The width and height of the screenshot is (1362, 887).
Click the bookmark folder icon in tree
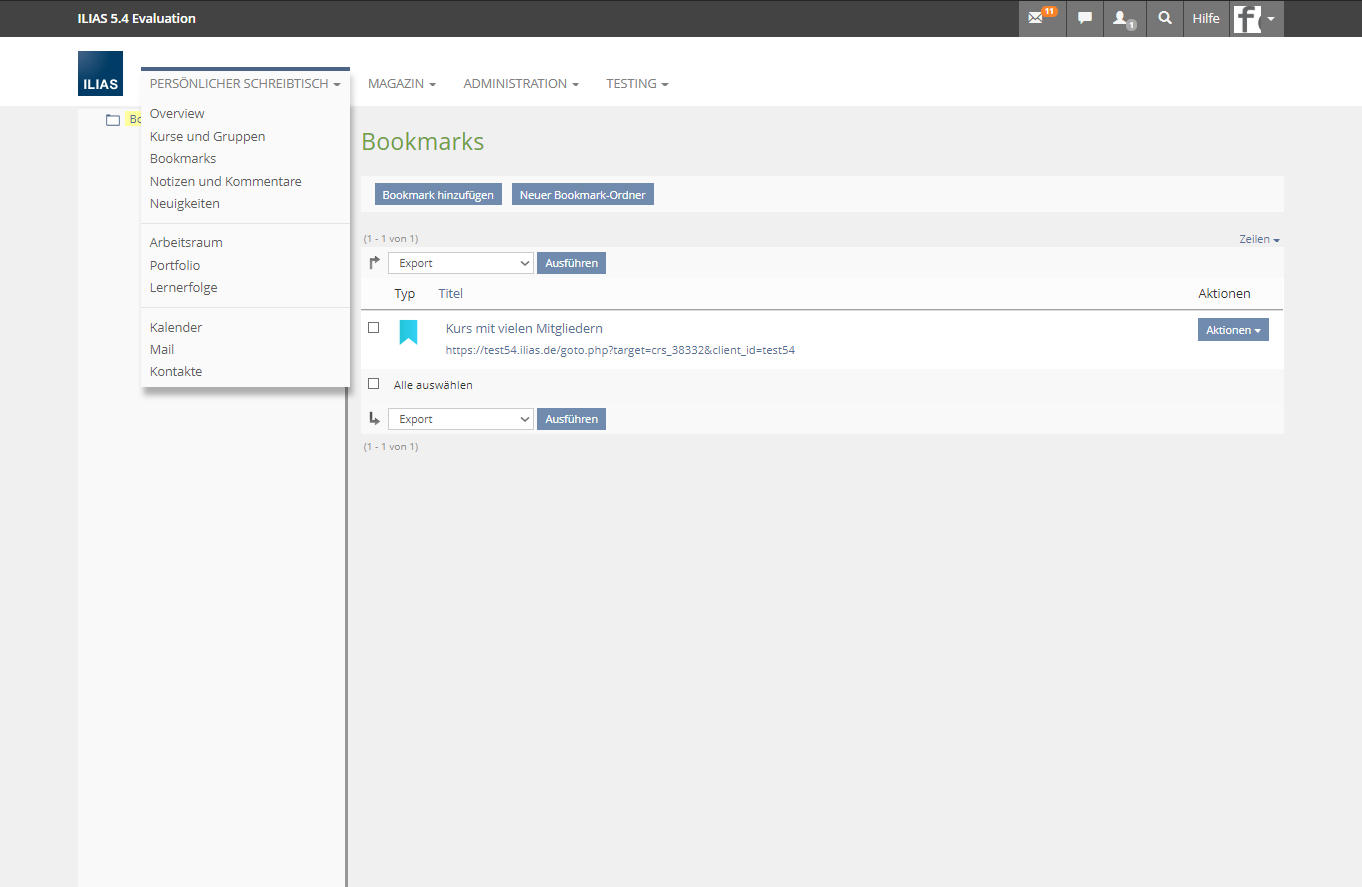tap(113, 120)
